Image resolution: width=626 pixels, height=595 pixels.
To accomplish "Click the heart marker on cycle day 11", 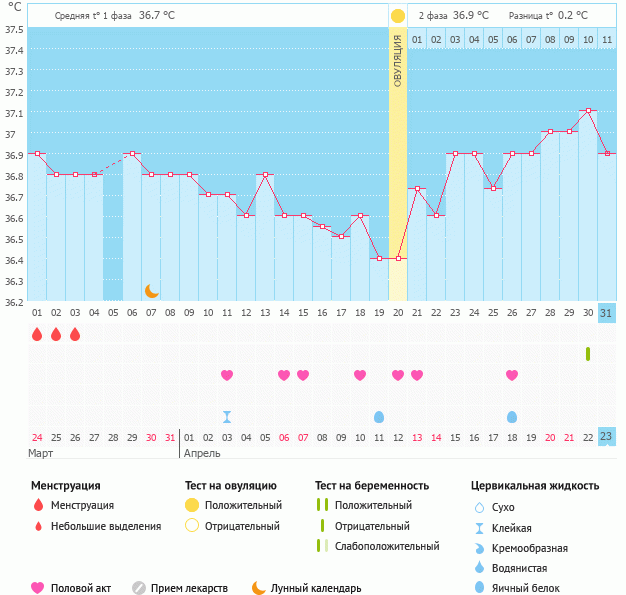I will pyautogui.click(x=227, y=375).
